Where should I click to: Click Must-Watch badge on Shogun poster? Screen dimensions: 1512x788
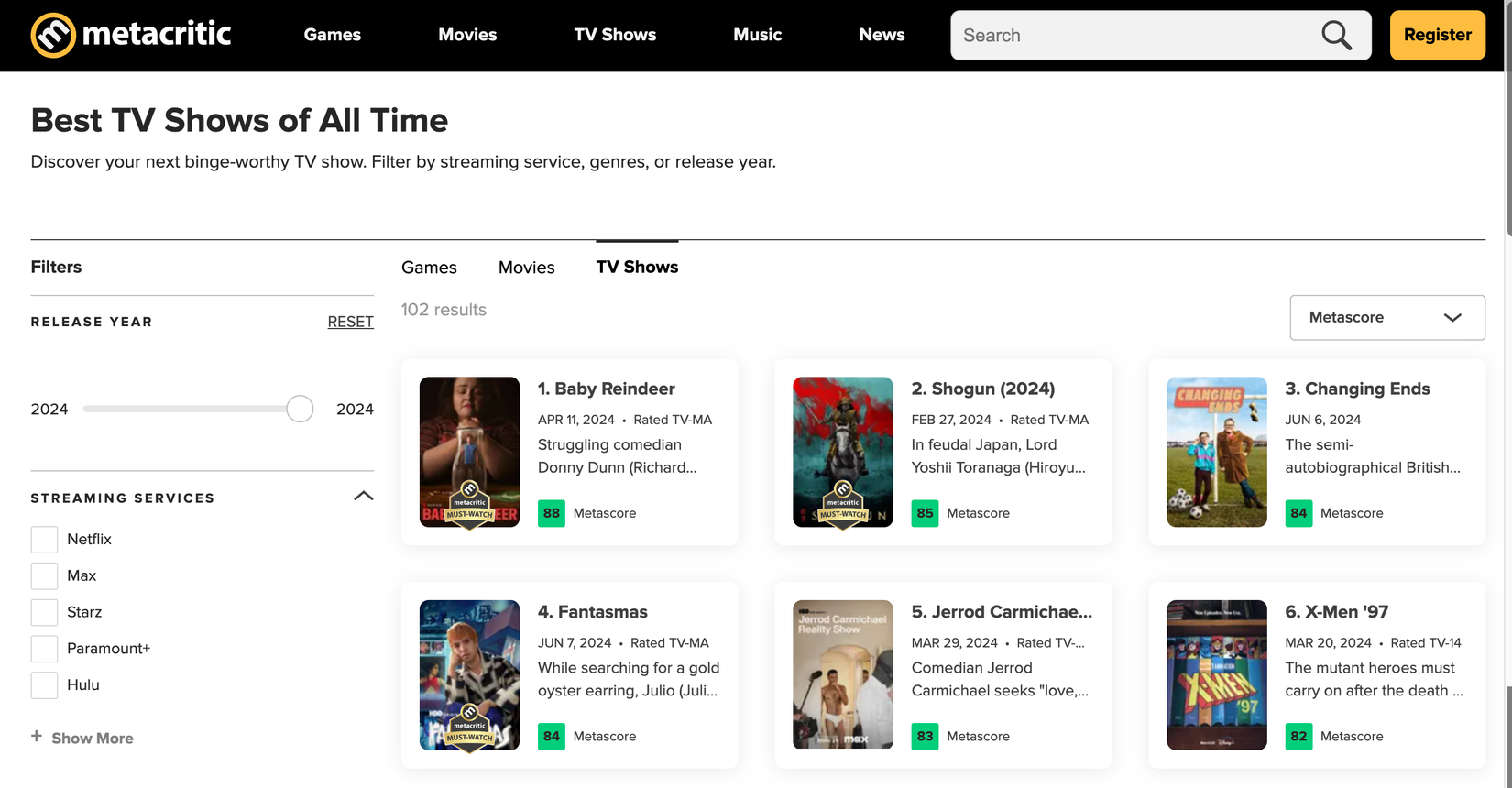[843, 504]
